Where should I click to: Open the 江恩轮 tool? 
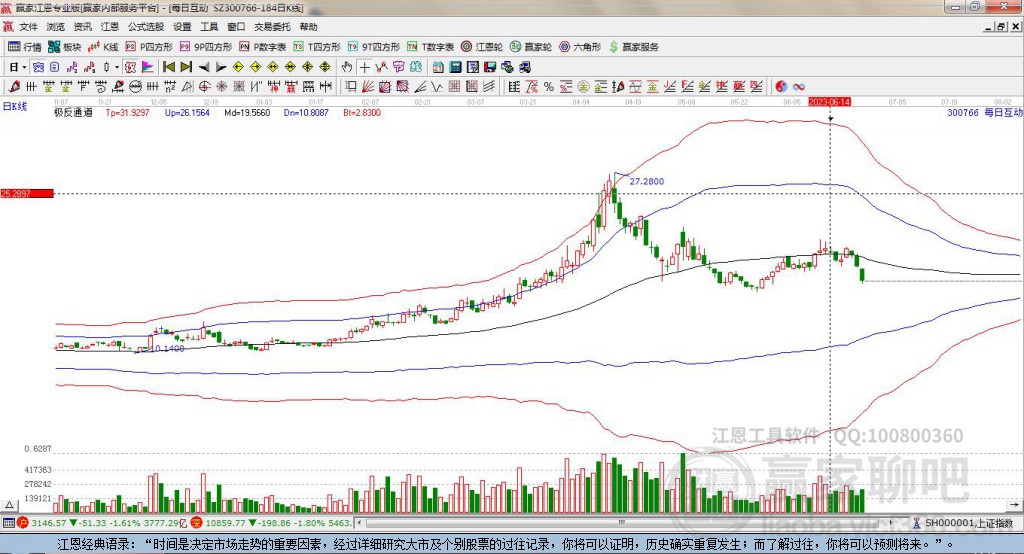[482, 47]
